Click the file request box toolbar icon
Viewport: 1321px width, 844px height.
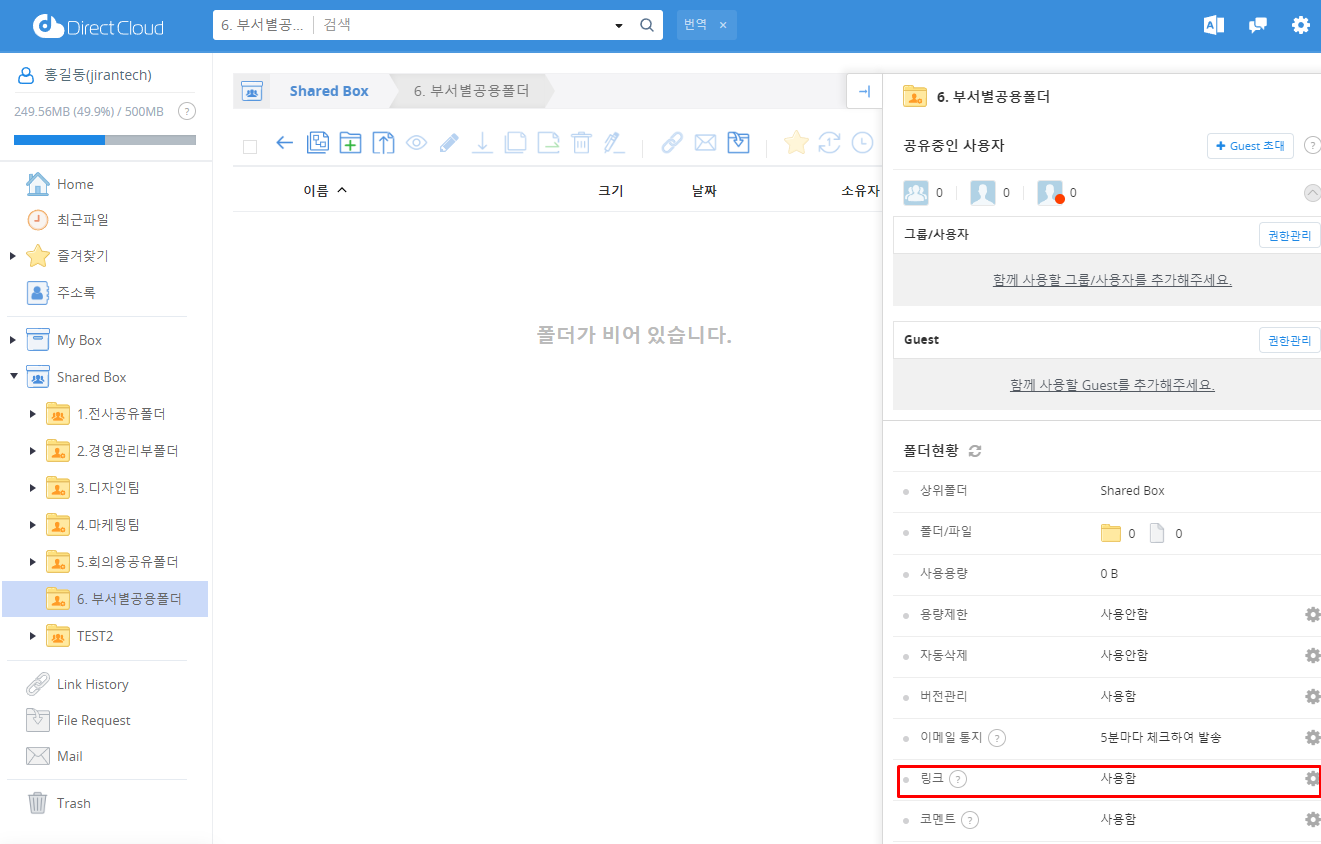[738, 143]
